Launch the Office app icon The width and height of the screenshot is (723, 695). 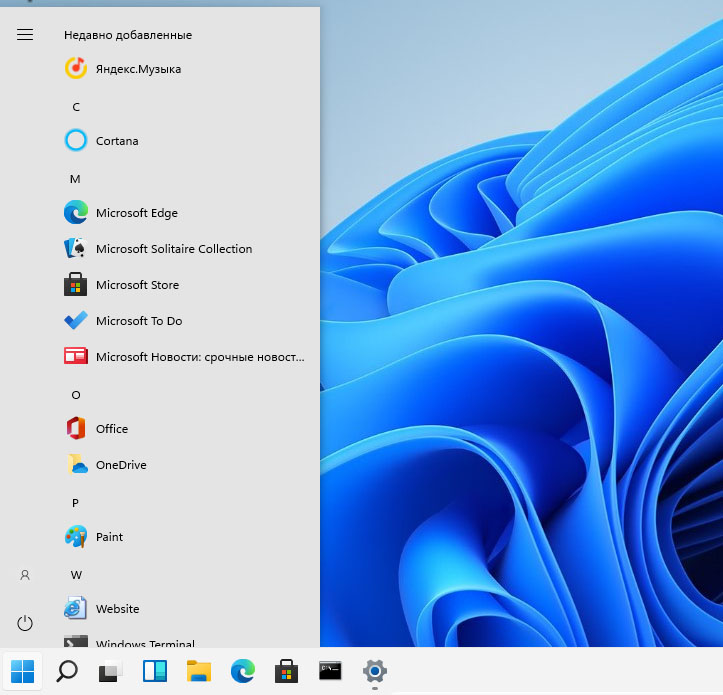click(76, 428)
